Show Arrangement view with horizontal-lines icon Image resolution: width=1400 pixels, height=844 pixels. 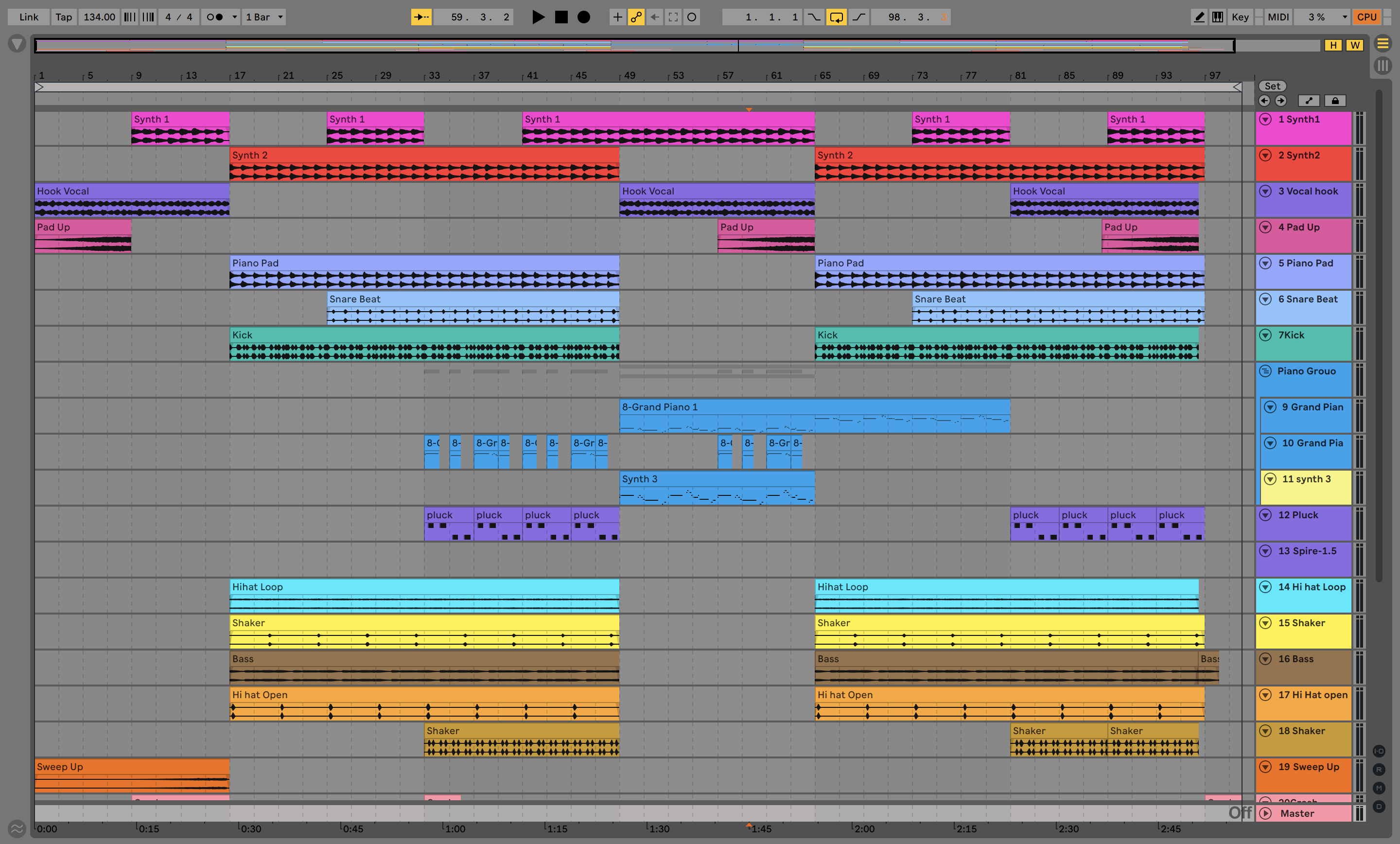click(x=1383, y=43)
